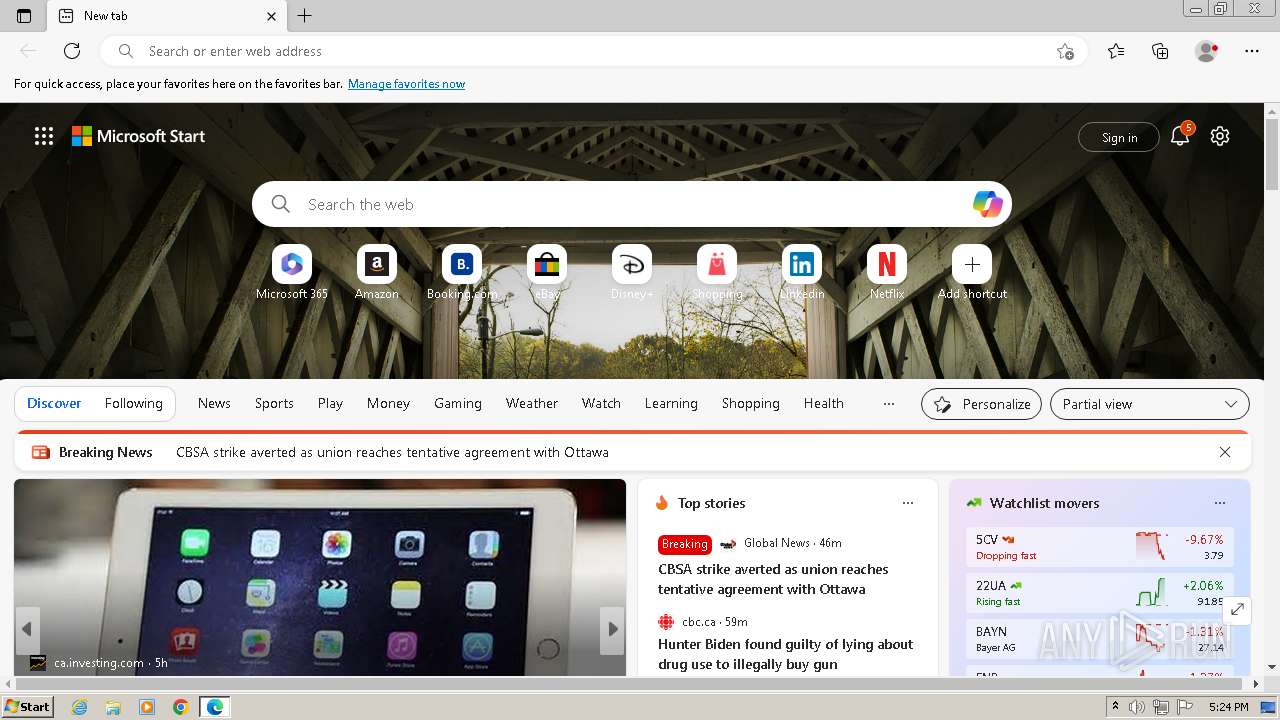Show next carousel story

612,629
